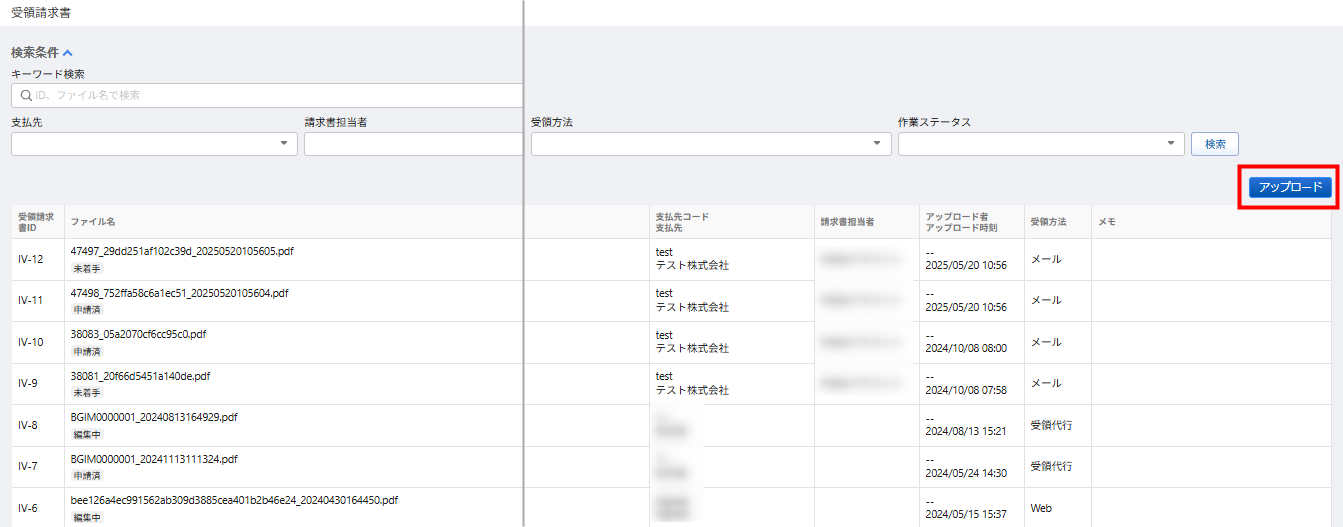Click the ファイル名 column header
Image resolution: width=1343 pixels, height=527 pixels.
(92, 222)
